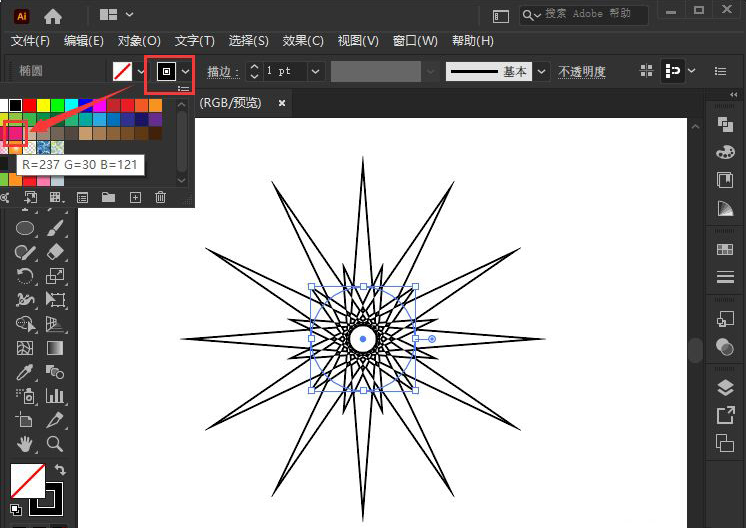746x528 pixels.
Task: Open the Stroke panel lines icon
Action: [x=725, y=277]
